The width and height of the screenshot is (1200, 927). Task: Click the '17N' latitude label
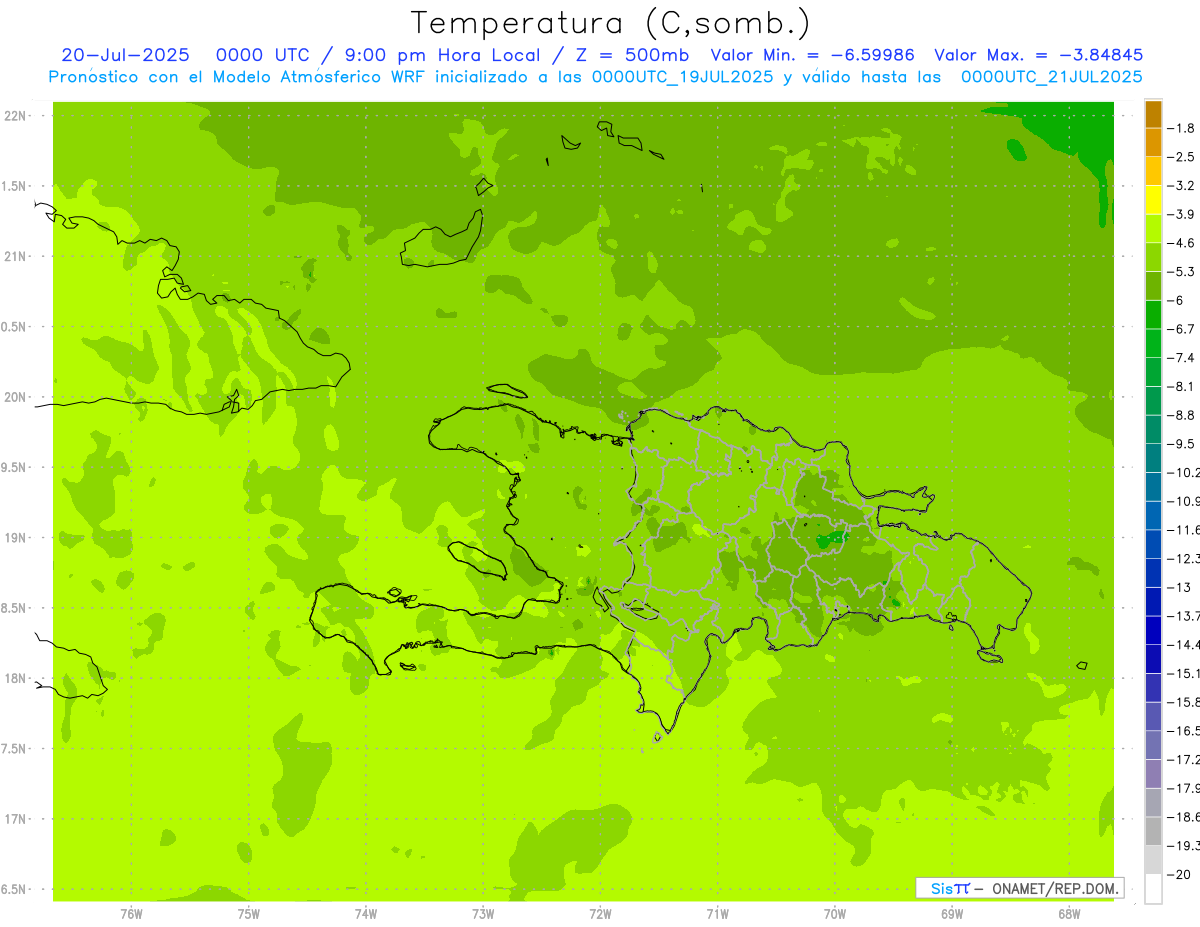[x=15, y=819]
